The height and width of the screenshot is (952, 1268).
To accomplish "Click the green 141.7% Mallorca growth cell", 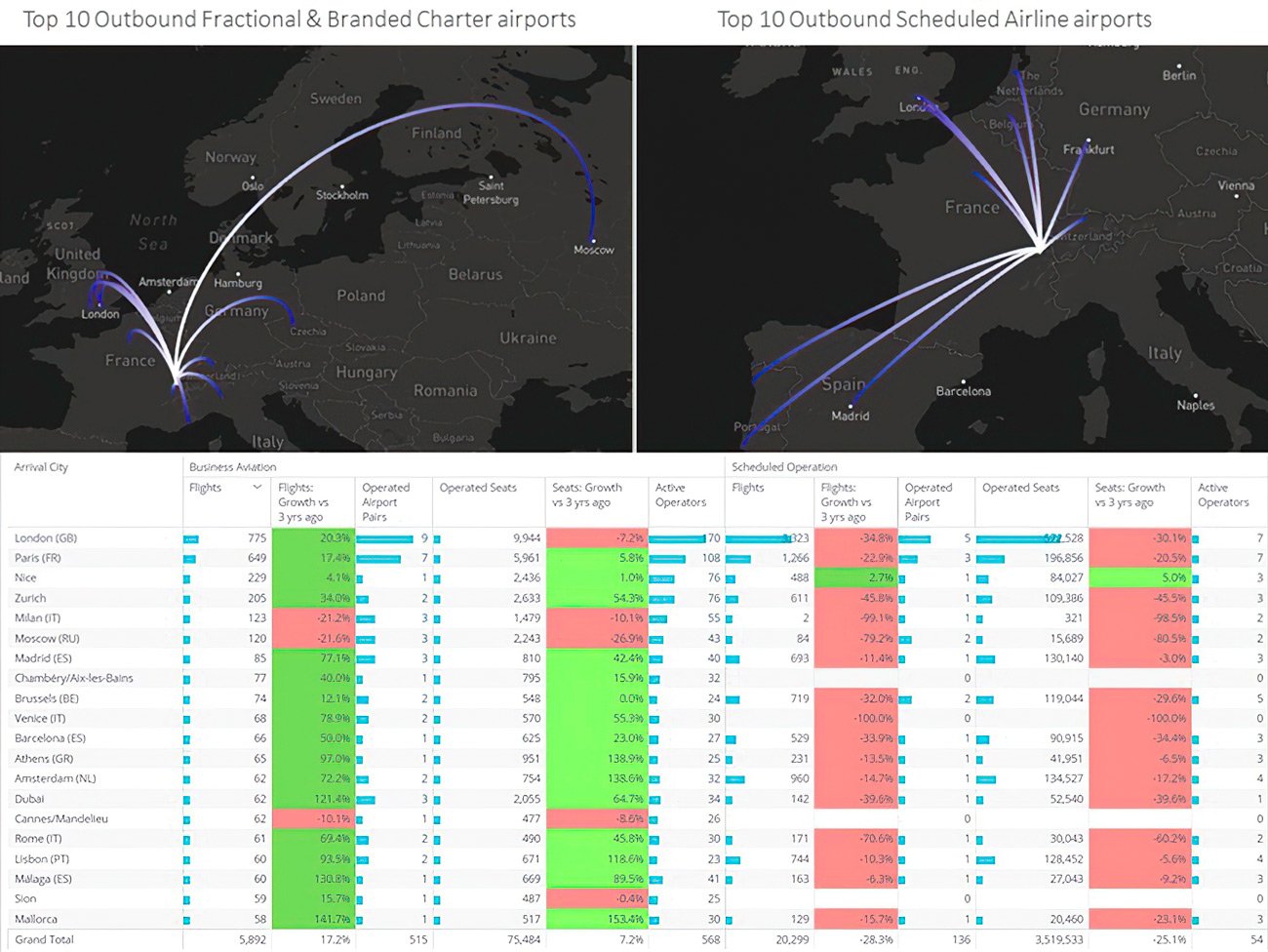I will (x=311, y=920).
